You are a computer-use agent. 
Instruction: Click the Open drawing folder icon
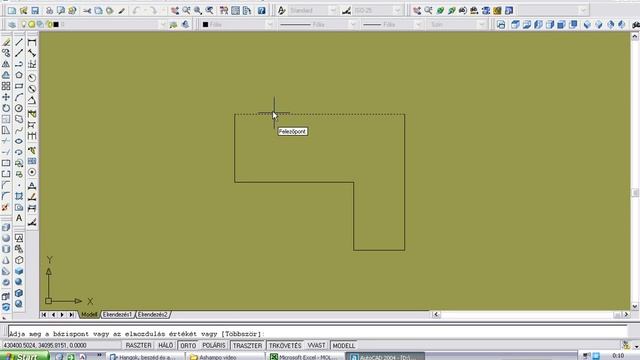click(23, 11)
